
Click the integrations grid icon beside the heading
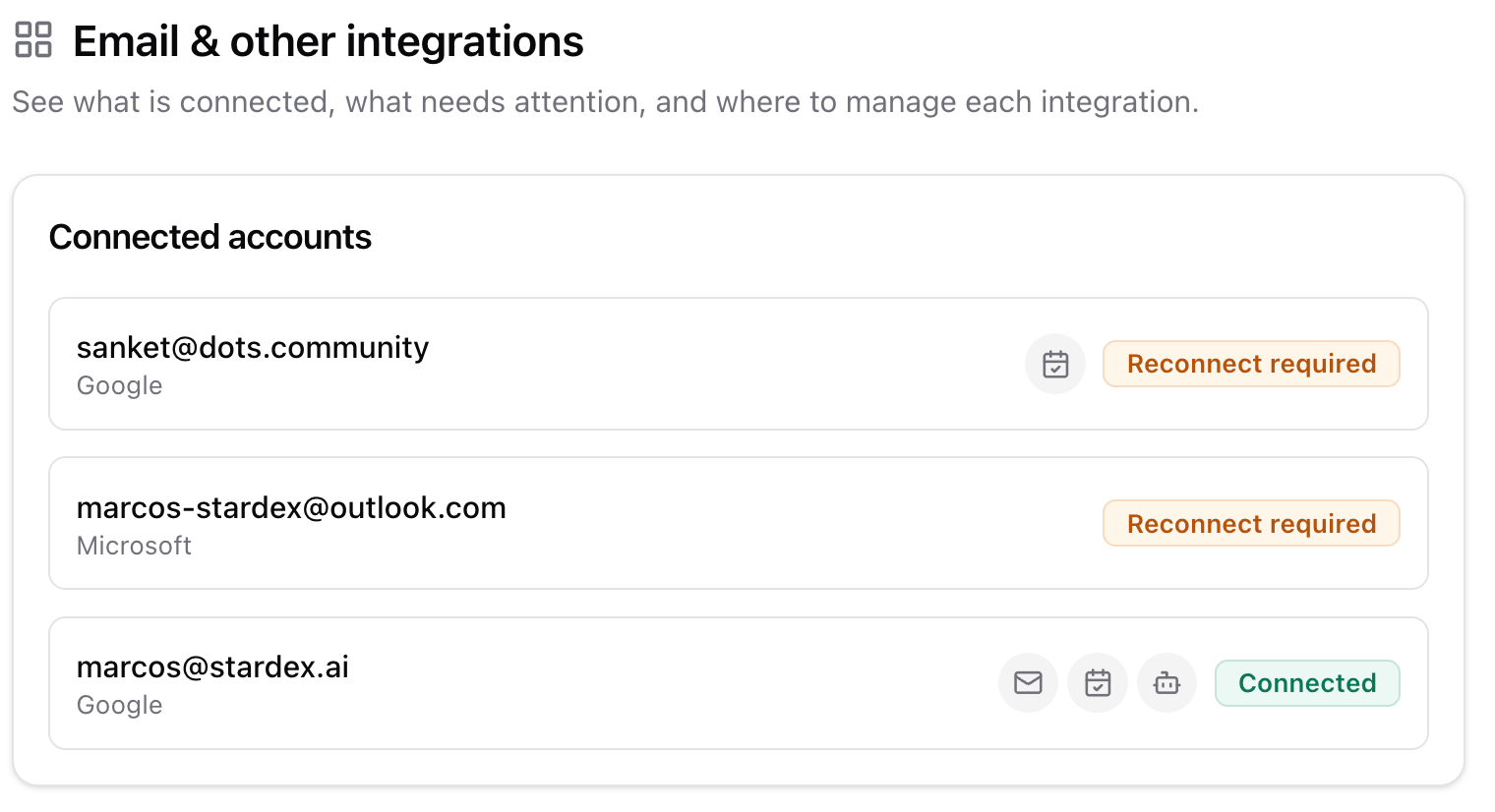coord(33,40)
